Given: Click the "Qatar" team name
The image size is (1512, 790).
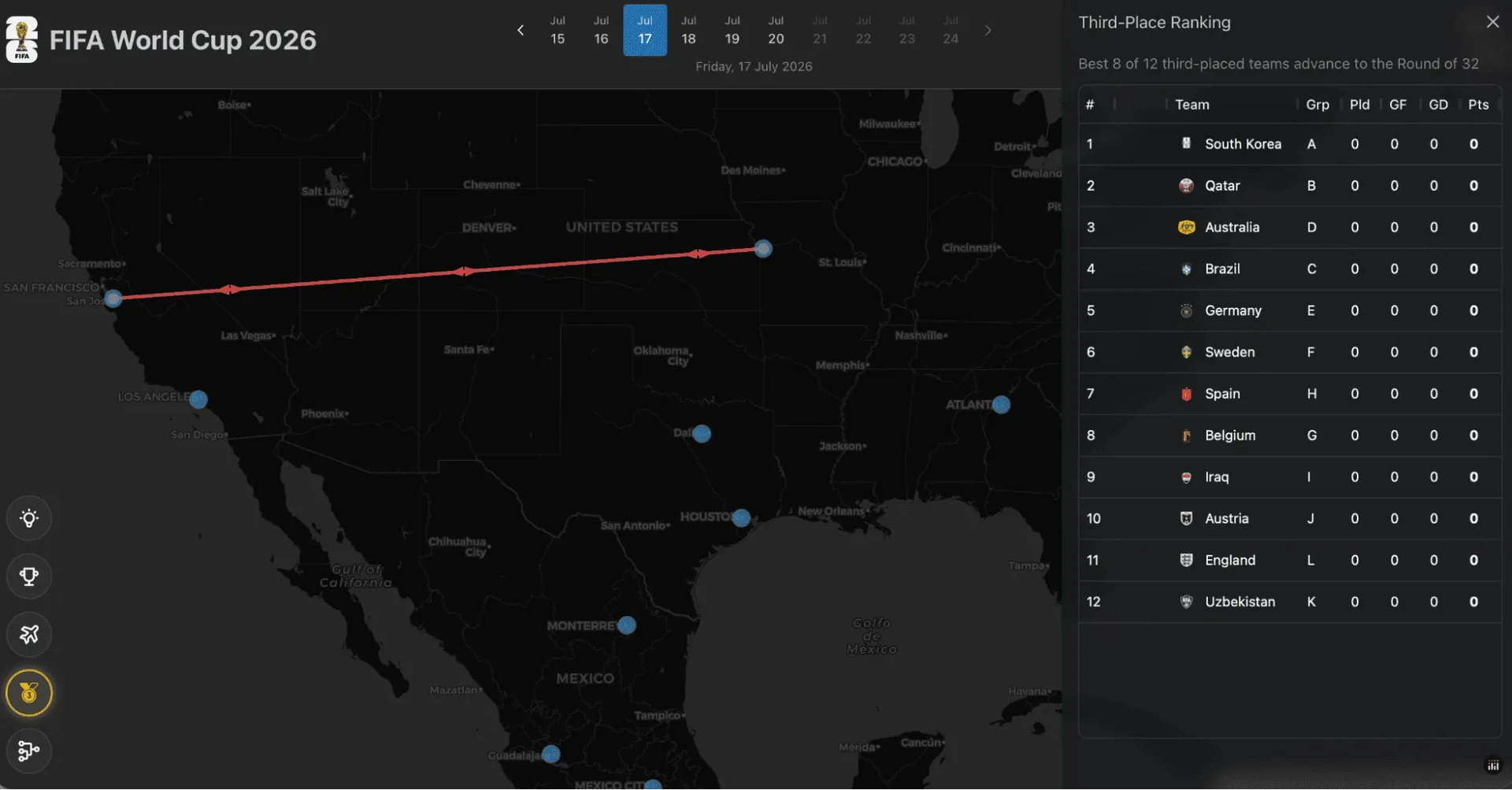Looking at the screenshot, I should pyautogui.click(x=1222, y=185).
